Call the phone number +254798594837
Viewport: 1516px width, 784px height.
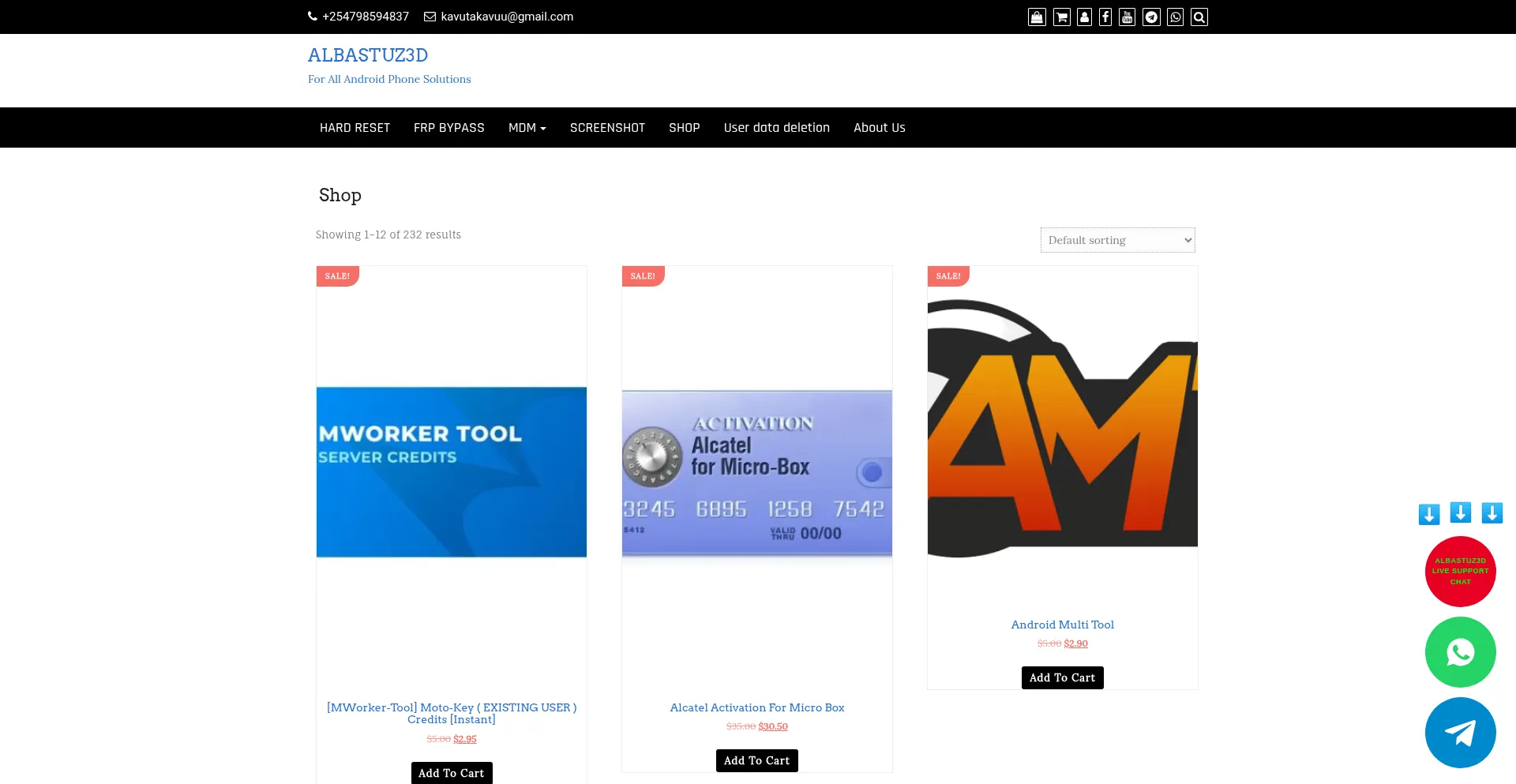pyautogui.click(x=358, y=17)
